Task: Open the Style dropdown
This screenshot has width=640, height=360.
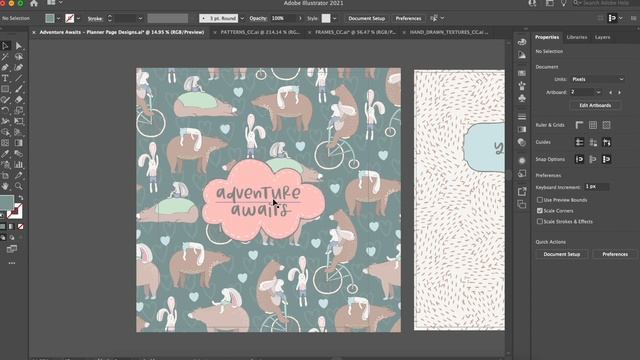Action: pos(334,18)
